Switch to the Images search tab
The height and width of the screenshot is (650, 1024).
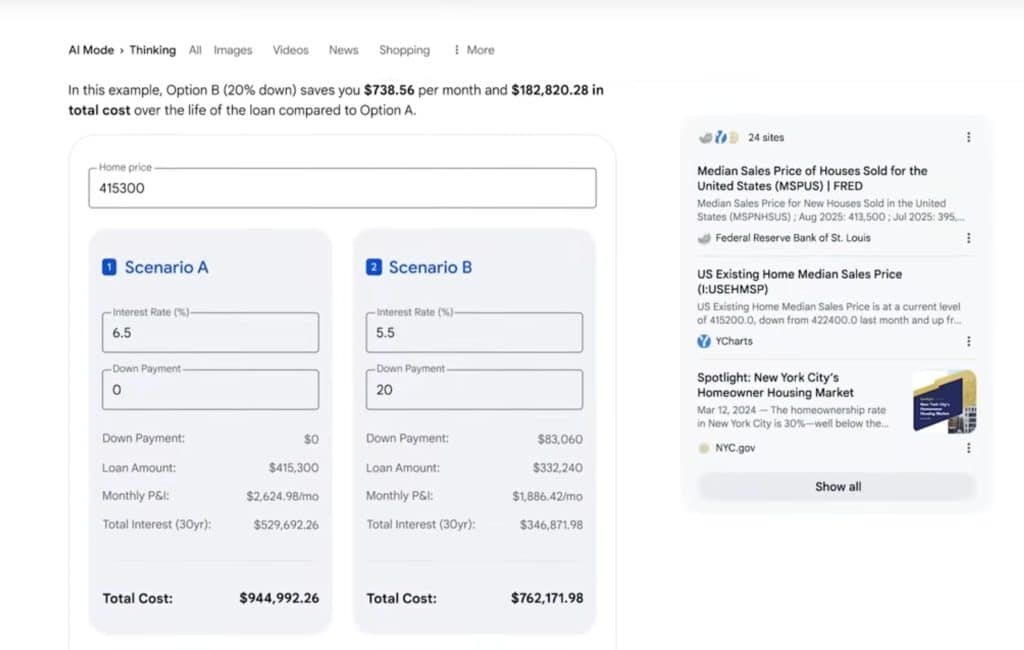point(233,49)
